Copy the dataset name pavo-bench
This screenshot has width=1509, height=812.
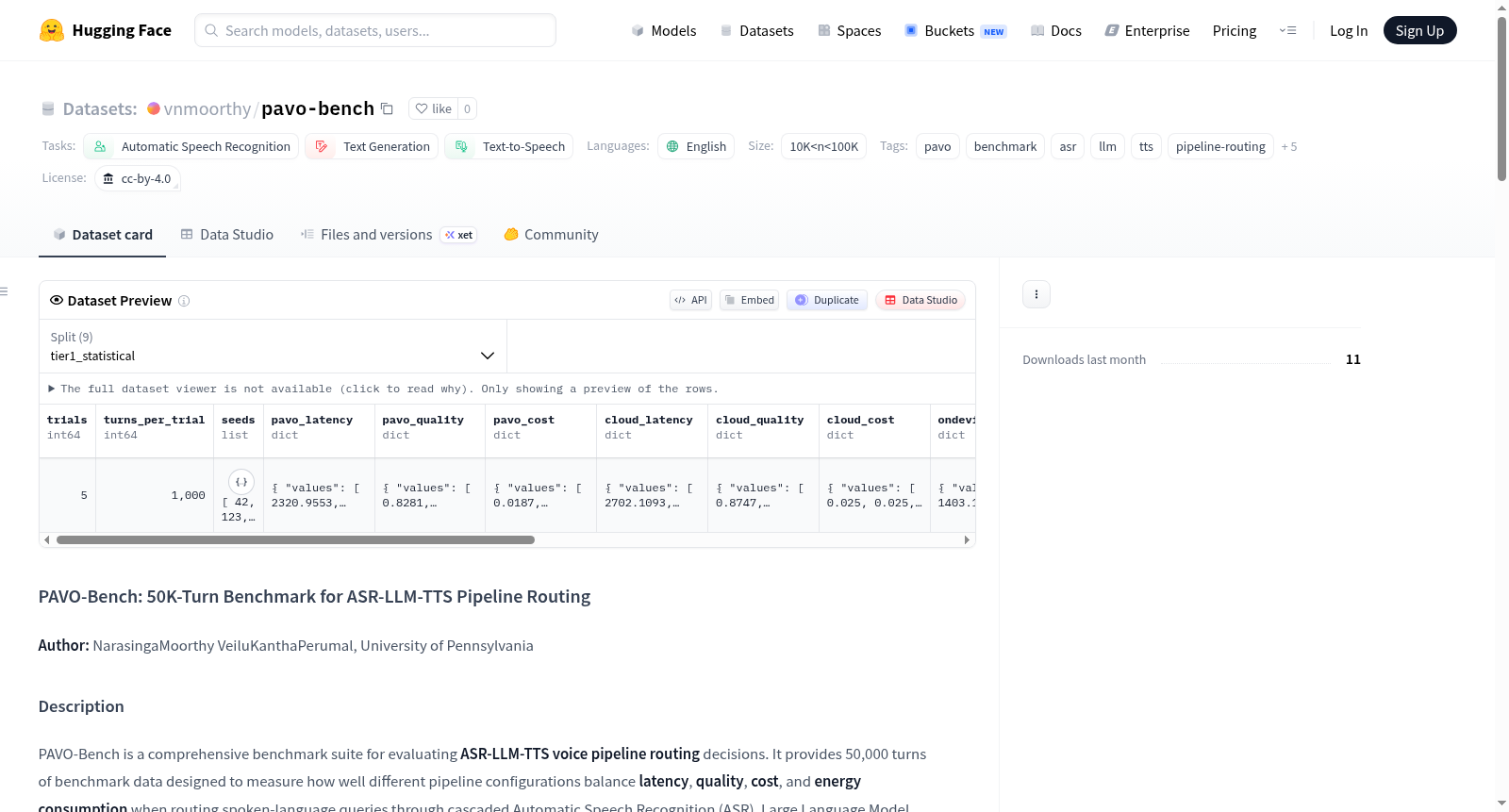pos(387,108)
